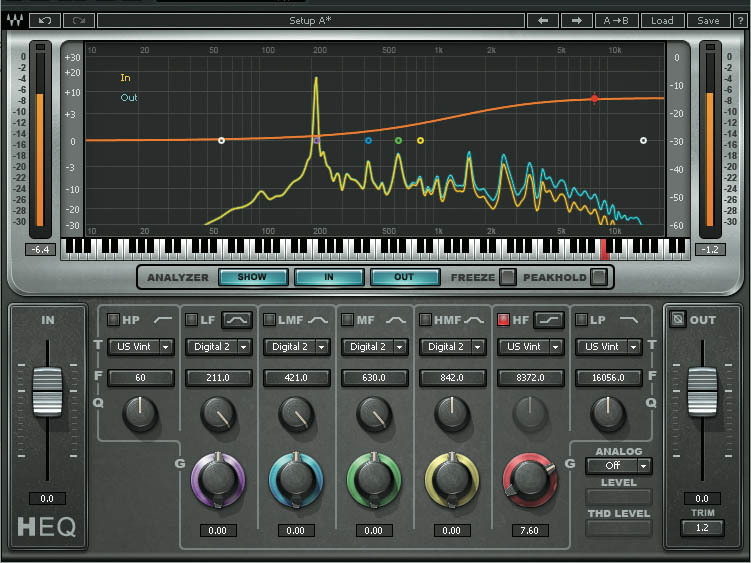Enable the LF band

pyautogui.click(x=191, y=320)
